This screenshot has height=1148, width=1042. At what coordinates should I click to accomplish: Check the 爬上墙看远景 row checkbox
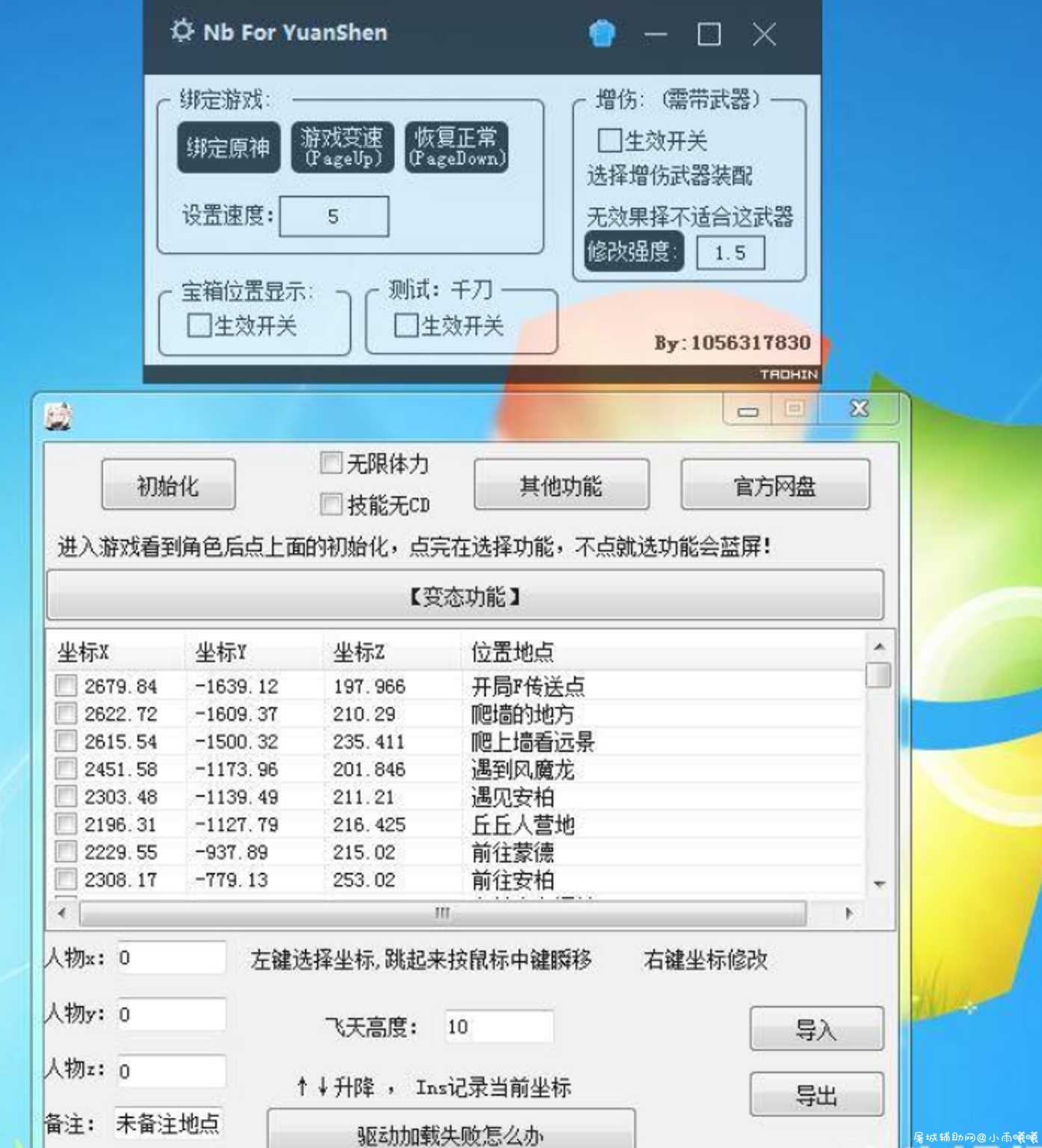point(66,741)
